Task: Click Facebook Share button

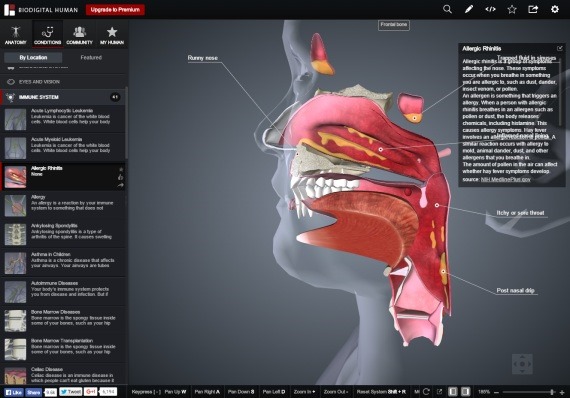Action: pos(33,392)
